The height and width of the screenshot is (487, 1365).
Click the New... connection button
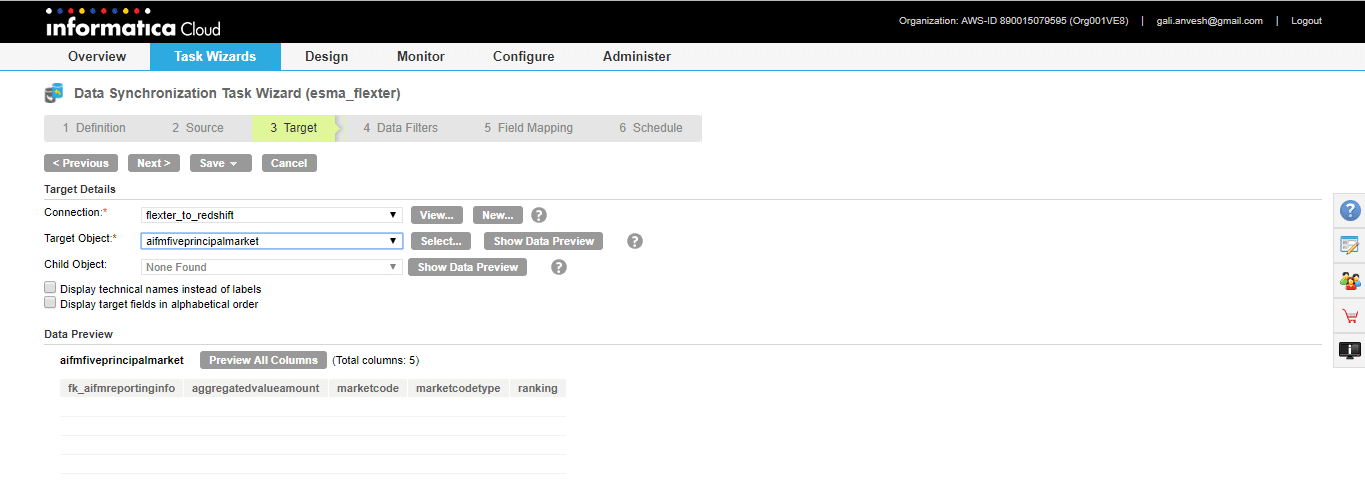498,215
